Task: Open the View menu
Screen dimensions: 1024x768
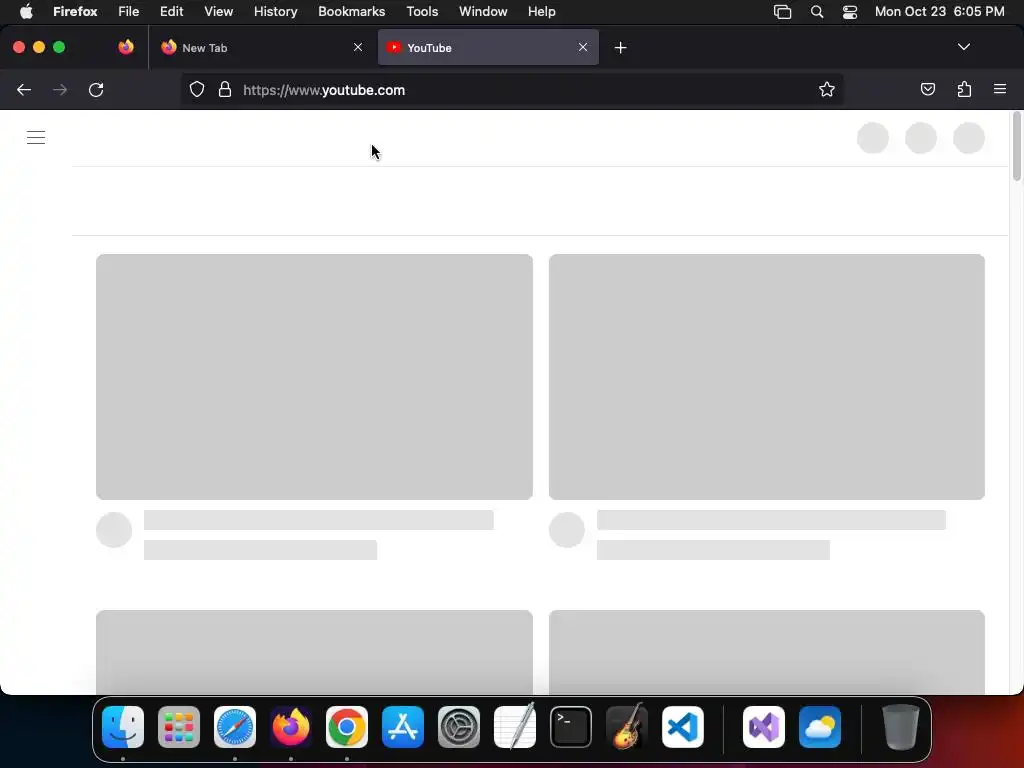Action: point(218,12)
